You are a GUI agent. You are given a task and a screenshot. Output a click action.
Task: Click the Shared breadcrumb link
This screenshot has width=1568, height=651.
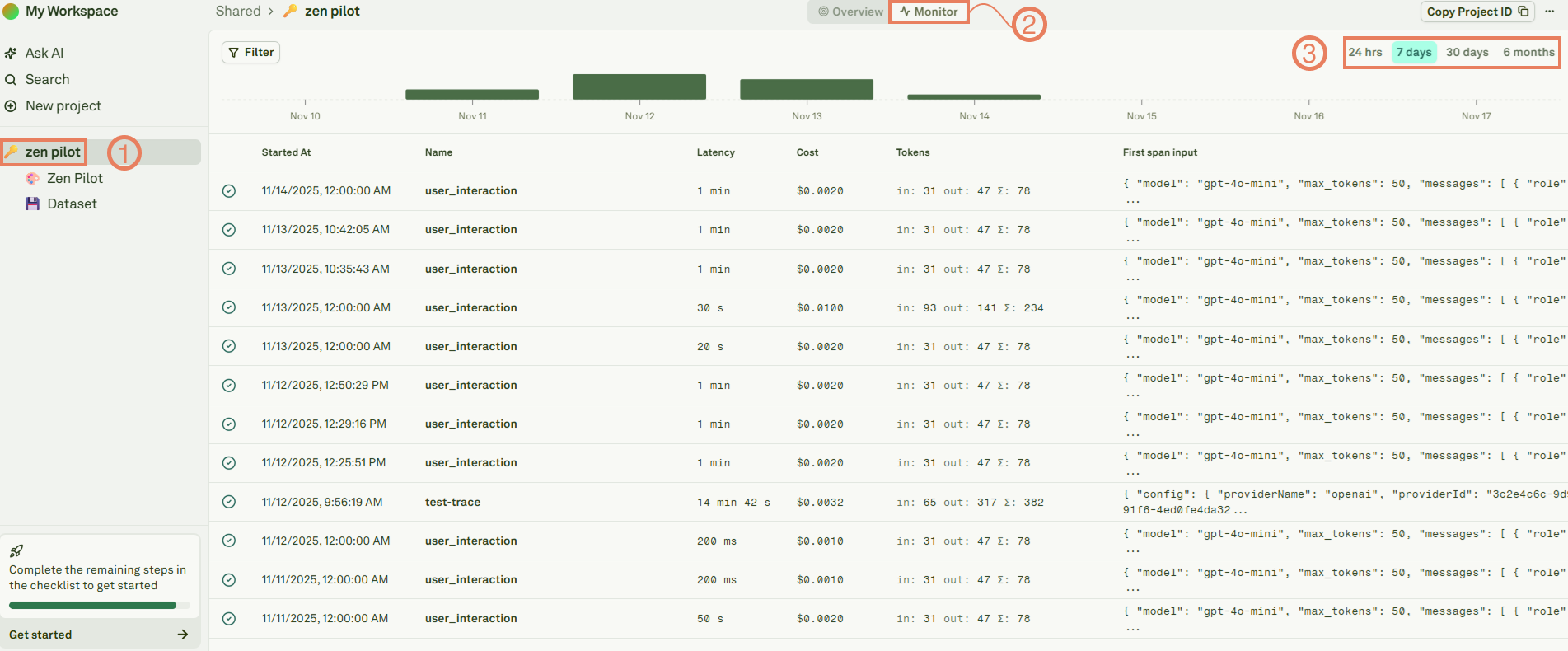(x=238, y=12)
